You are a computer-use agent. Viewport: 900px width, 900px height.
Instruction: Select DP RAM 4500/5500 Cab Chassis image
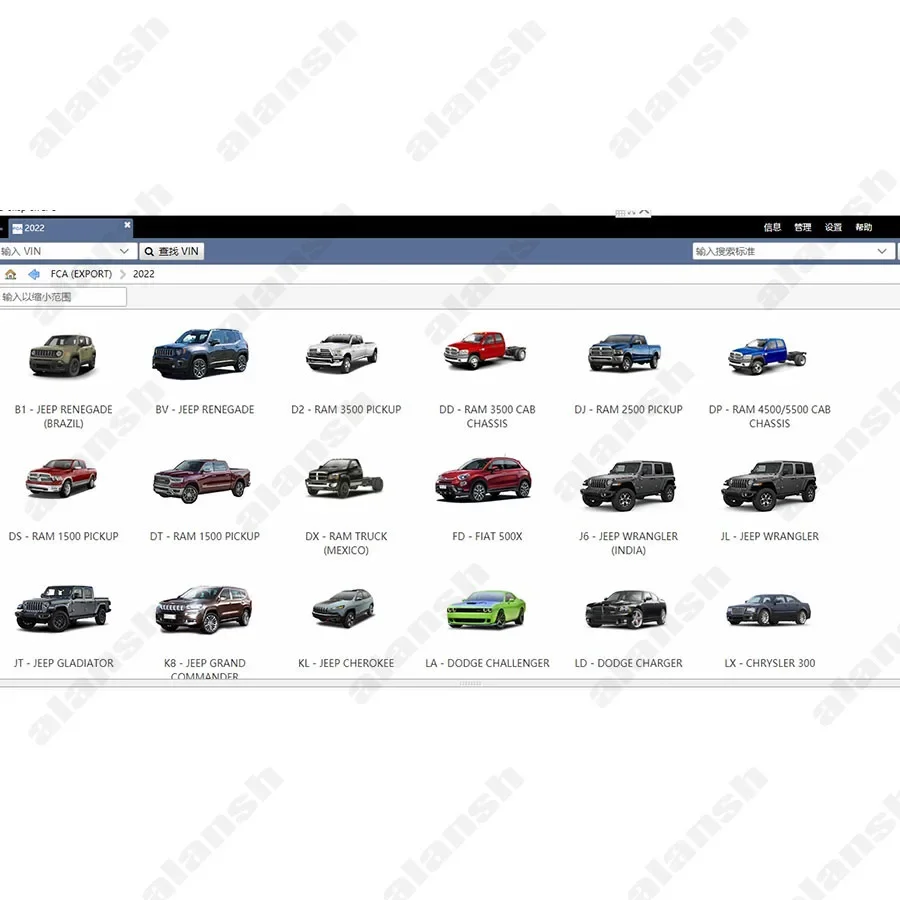click(767, 356)
